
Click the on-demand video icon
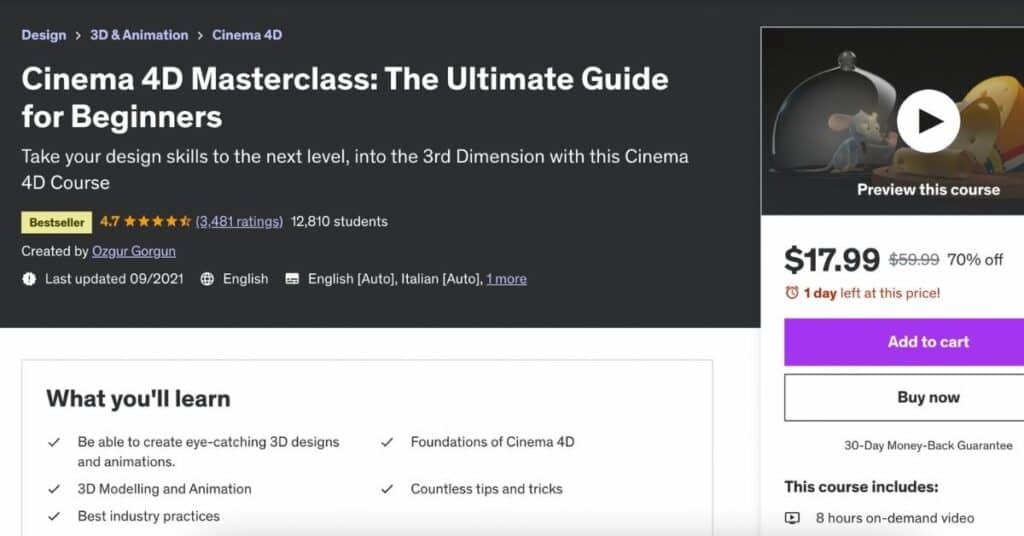pyautogui.click(x=792, y=518)
